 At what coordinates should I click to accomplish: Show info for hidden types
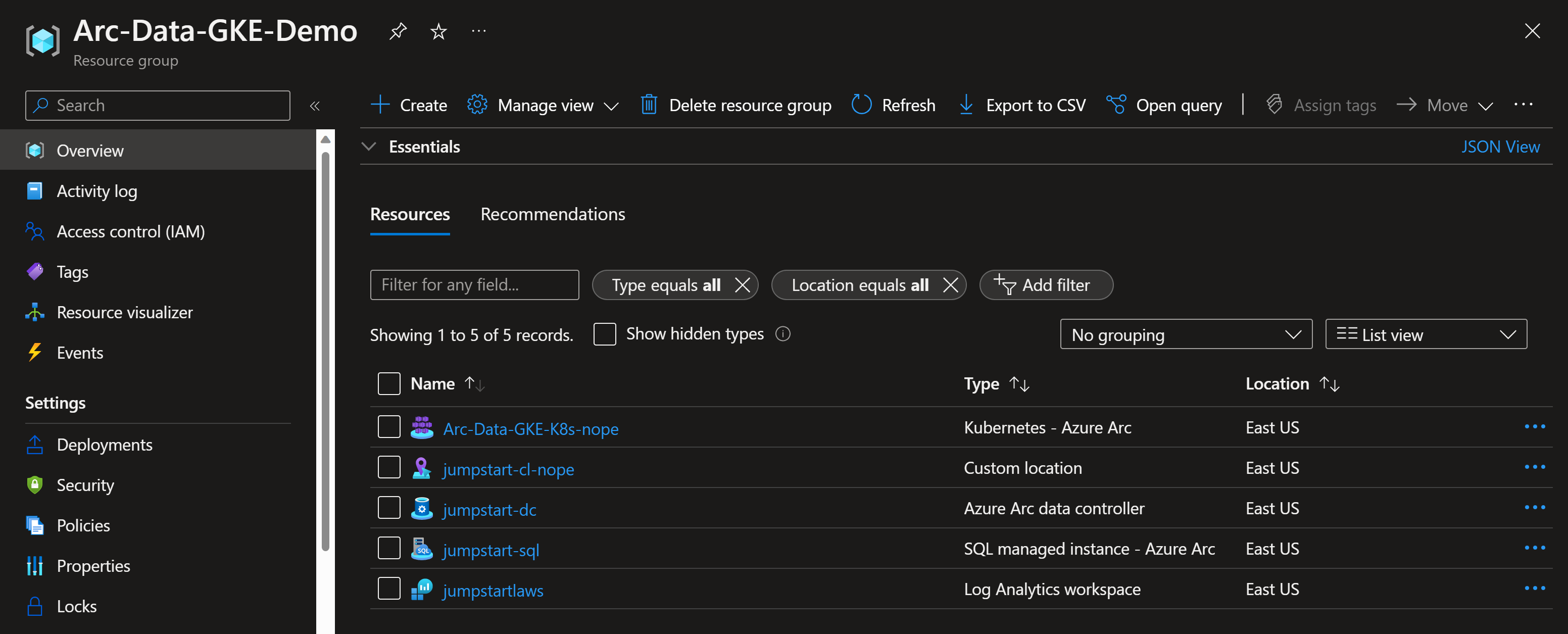tap(783, 334)
